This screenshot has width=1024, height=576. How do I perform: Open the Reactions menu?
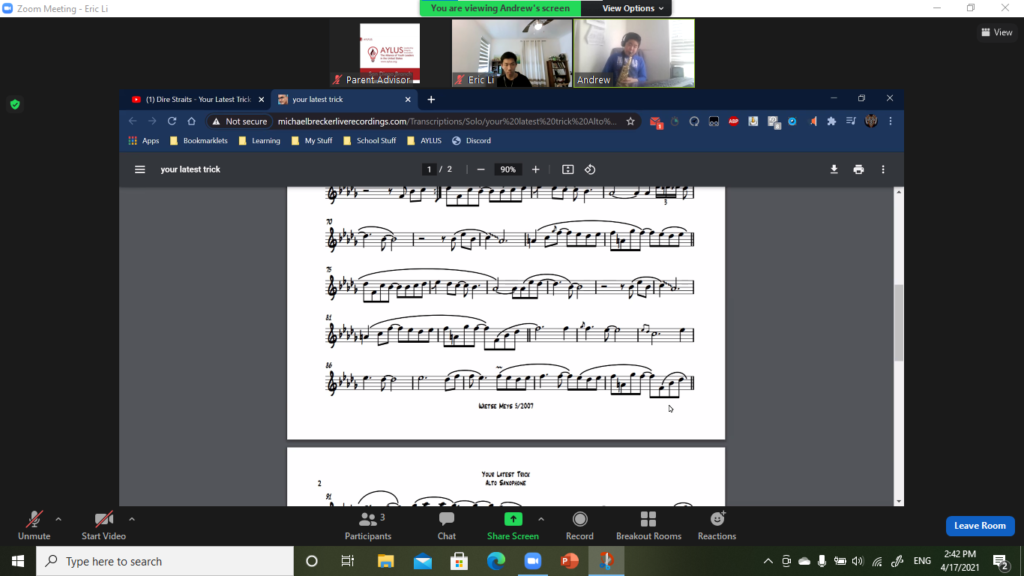click(x=716, y=526)
